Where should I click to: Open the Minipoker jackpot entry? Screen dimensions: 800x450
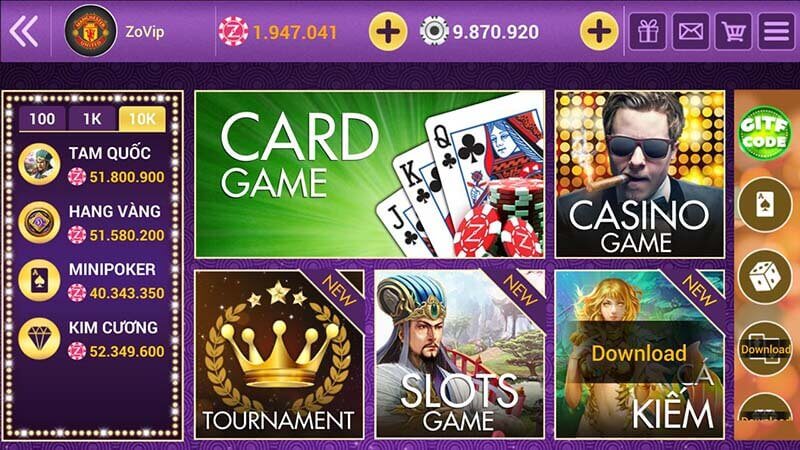click(x=92, y=281)
